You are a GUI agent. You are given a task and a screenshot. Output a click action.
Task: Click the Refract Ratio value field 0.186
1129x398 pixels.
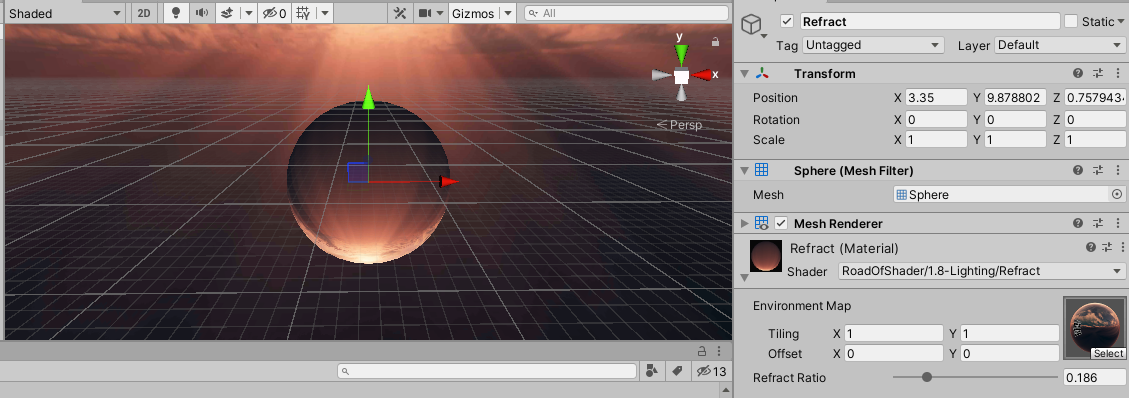pyautogui.click(x=1094, y=378)
